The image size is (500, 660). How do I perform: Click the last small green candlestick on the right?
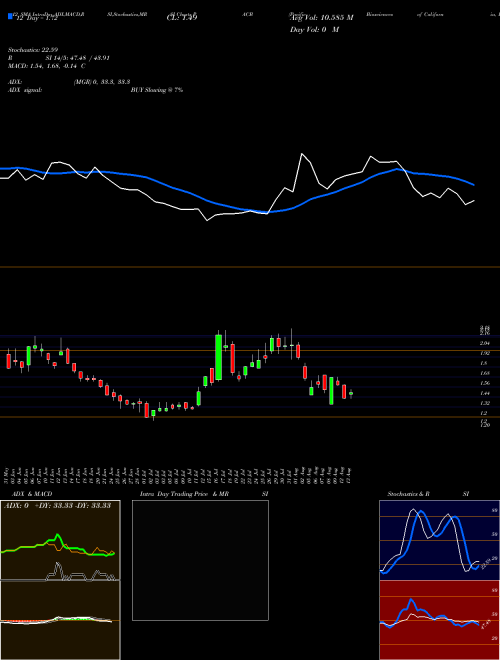click(351, 394)
